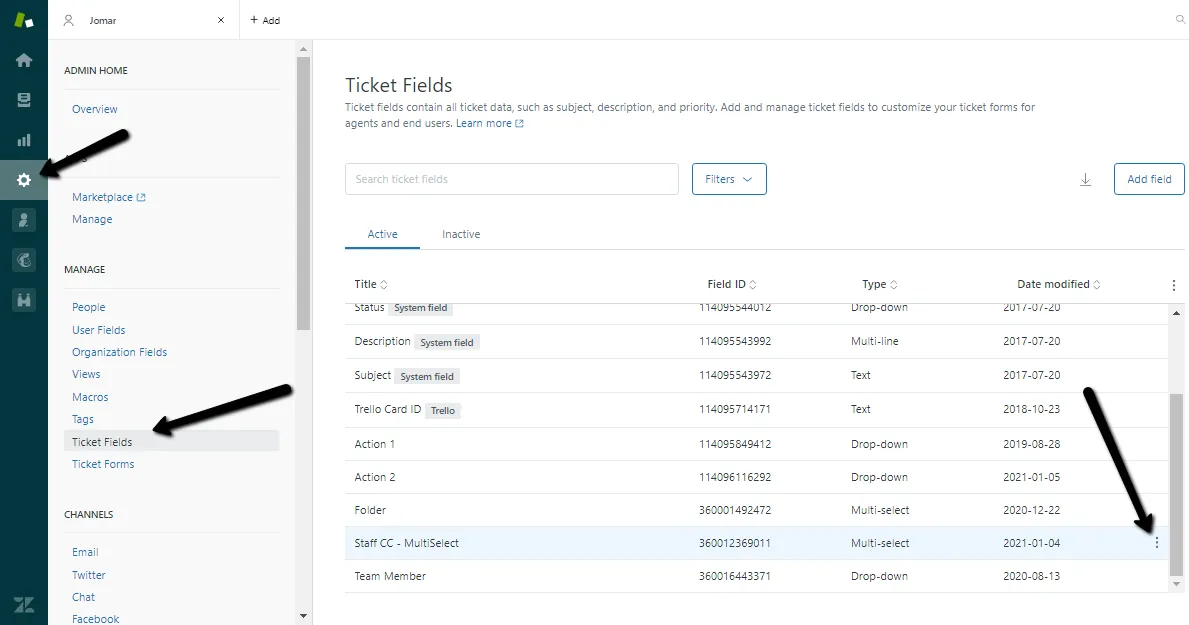Open Views in the admin menu

tap(86, 374)
